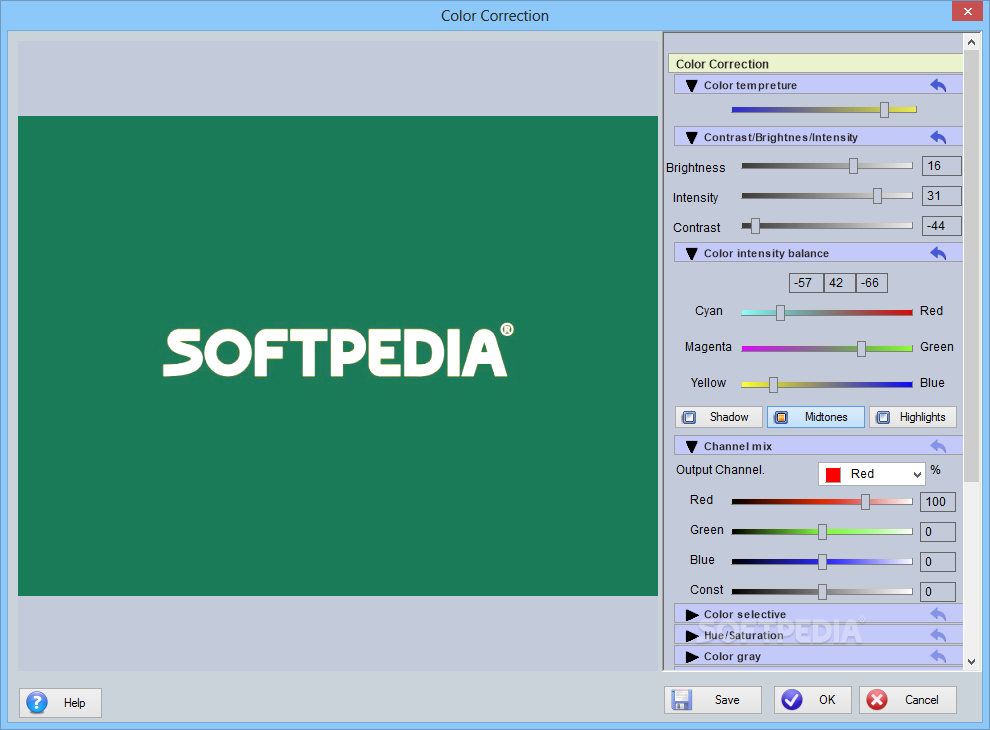
Task: Click the Const slider handle
Action: [822, 592]
